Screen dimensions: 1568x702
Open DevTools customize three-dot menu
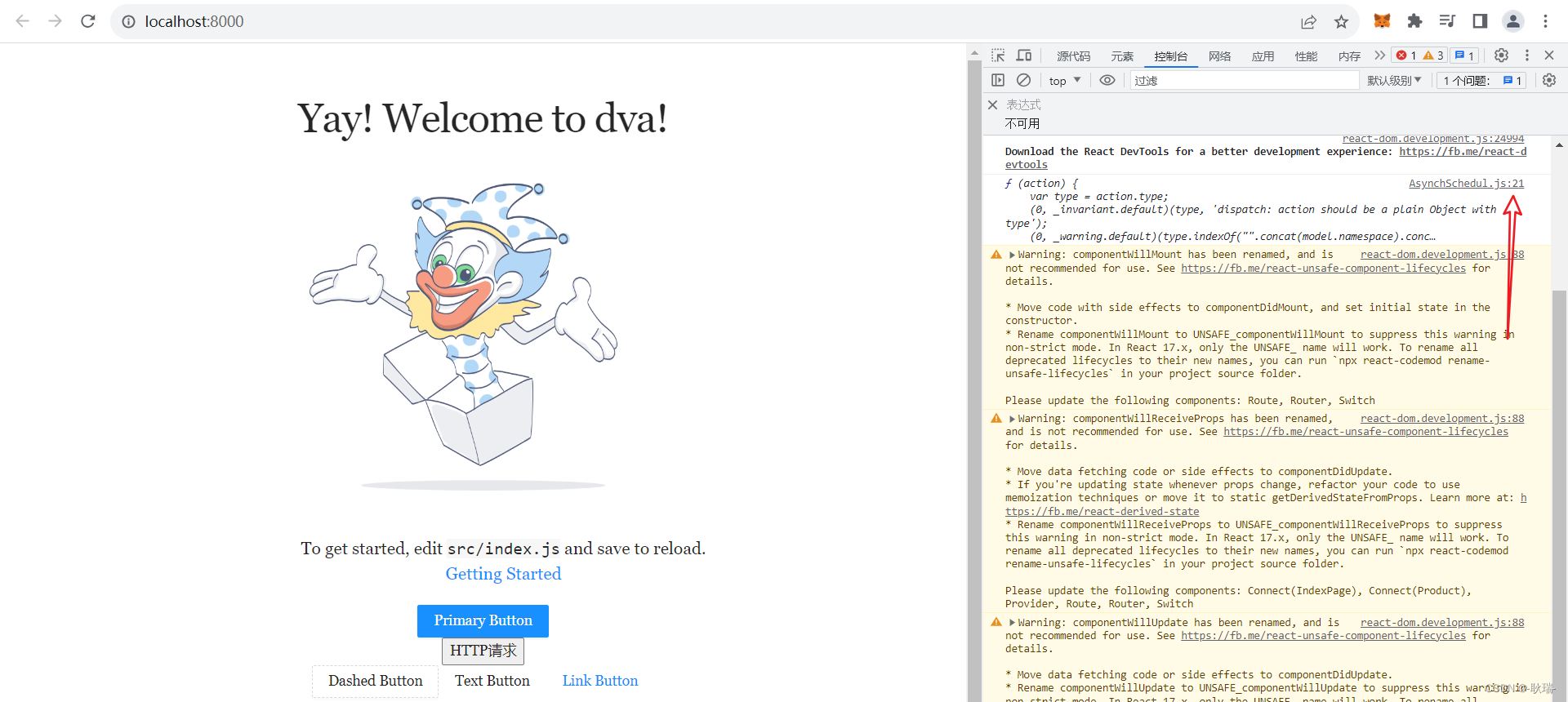pyautogui.click(x=1526, y=56)
